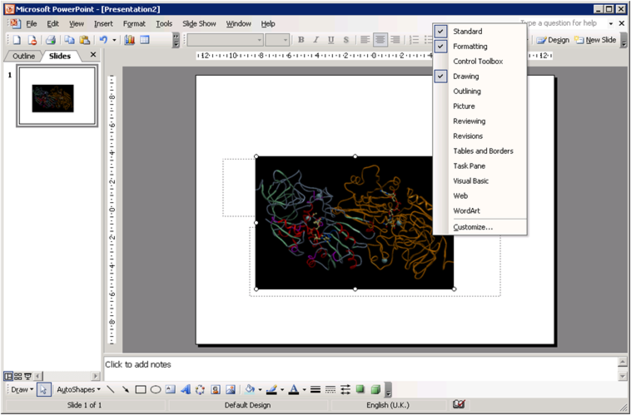The height and width of the screenshot is (415, 631).
Task: Click the Insert WordArt icon
Action: pos(186,389)
